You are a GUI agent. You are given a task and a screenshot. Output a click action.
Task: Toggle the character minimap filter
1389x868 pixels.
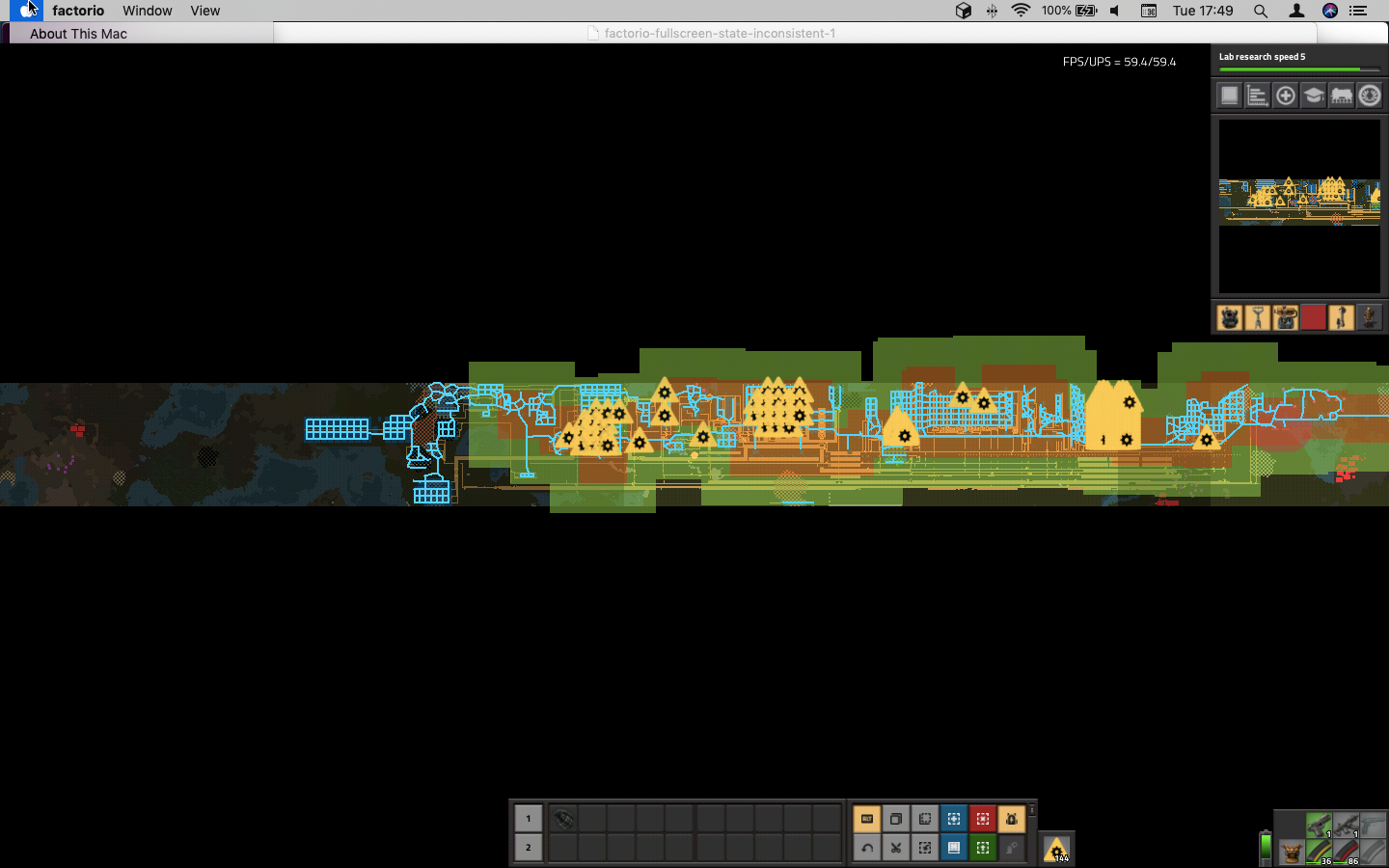[1370, 317]
